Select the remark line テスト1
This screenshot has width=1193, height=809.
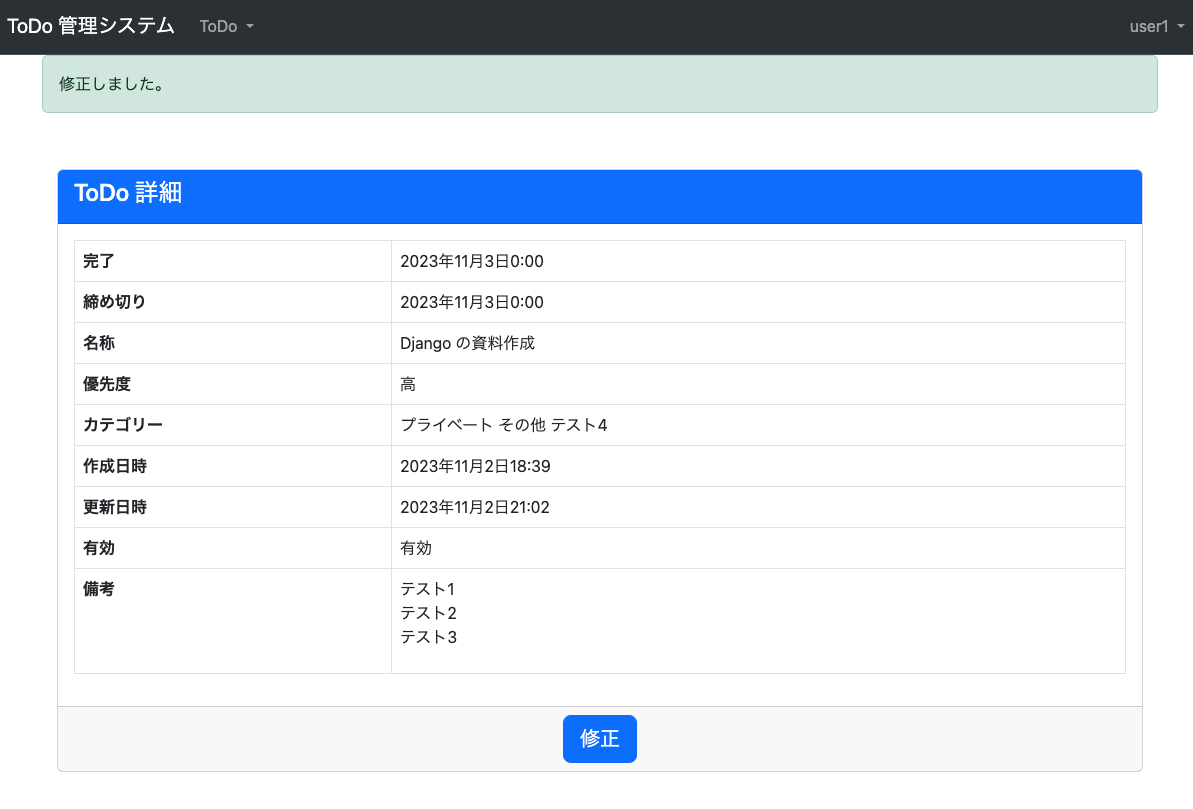428,589
